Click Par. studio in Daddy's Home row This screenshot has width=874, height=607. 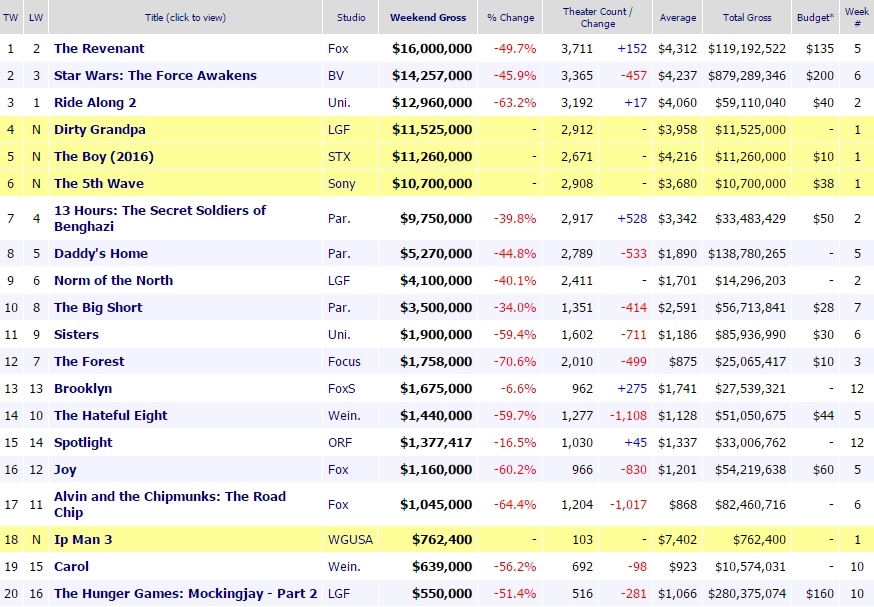click(x=339, y=254)
